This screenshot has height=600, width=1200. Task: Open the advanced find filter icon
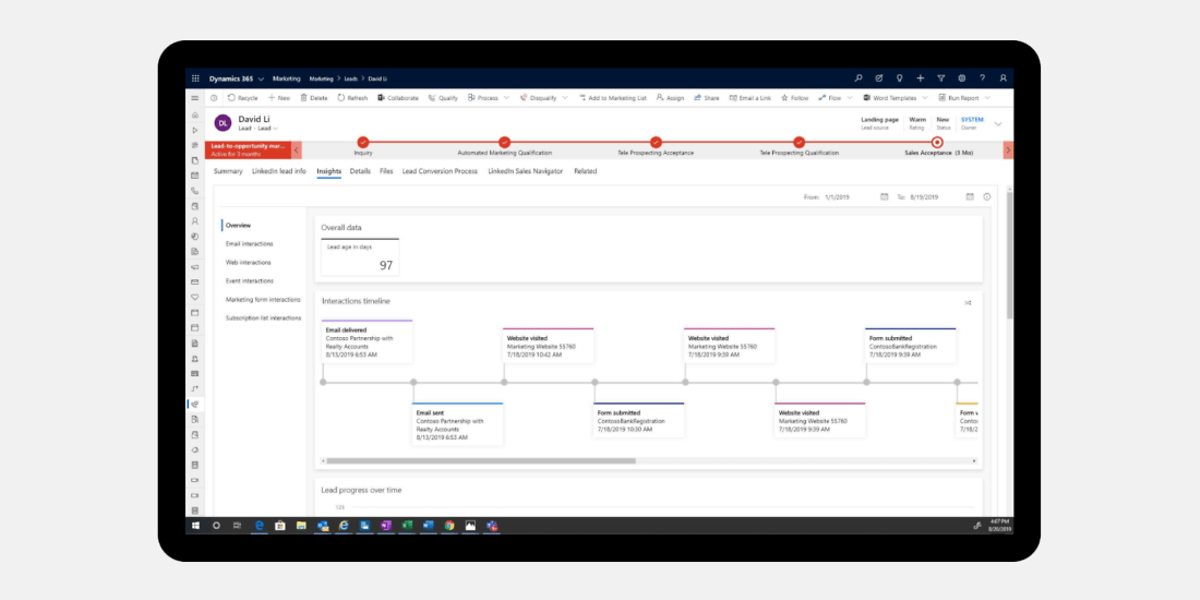(x=941, y=78)
